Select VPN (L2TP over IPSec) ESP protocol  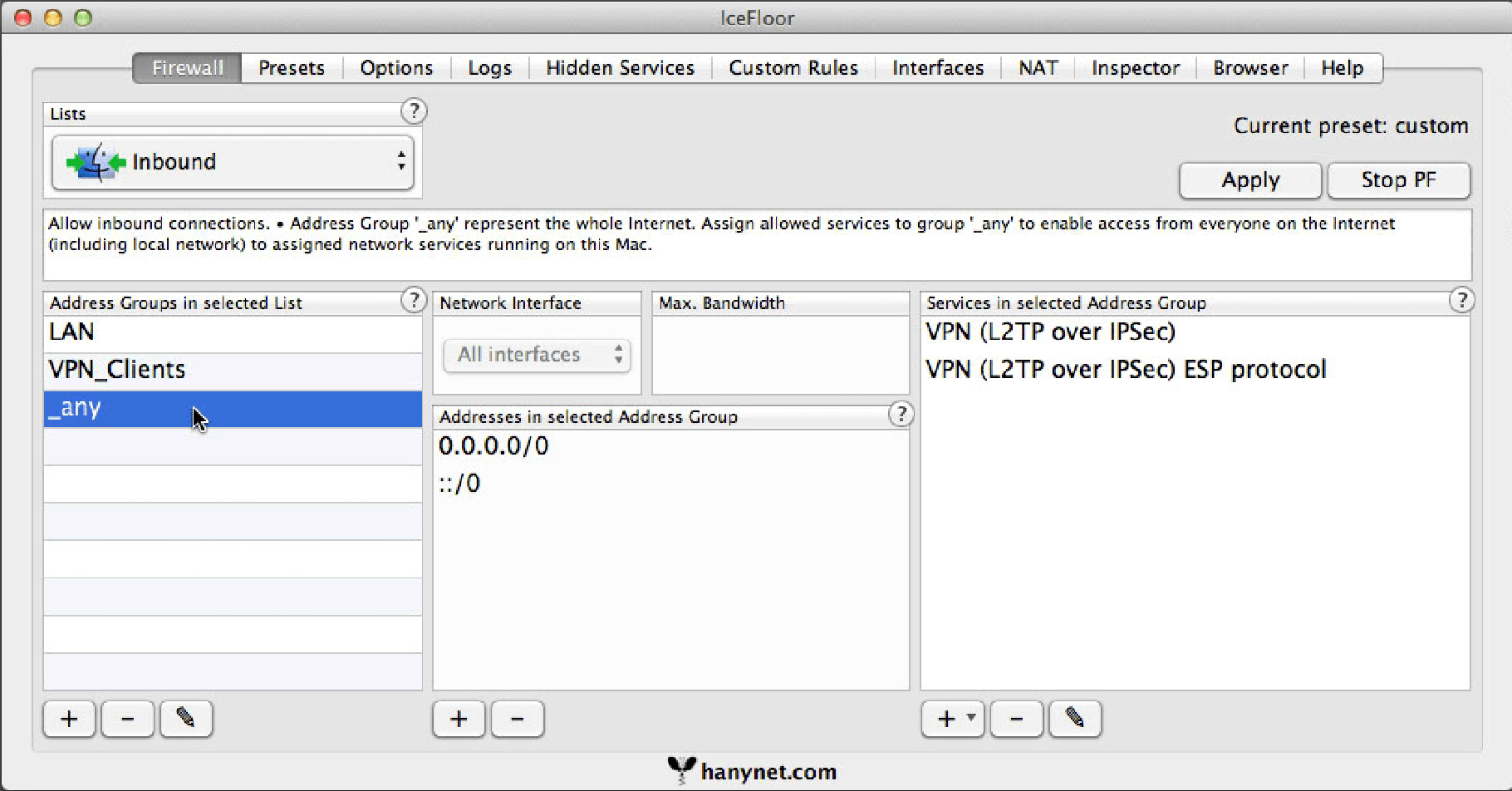coord(1195,370)
